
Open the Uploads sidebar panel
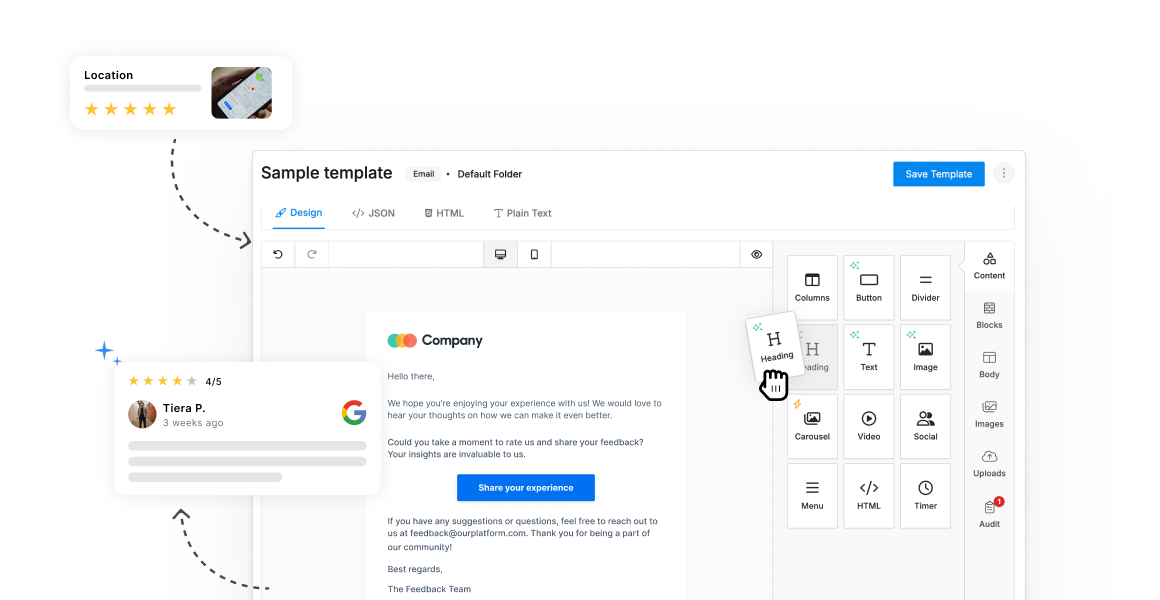[x=989, y=464]
